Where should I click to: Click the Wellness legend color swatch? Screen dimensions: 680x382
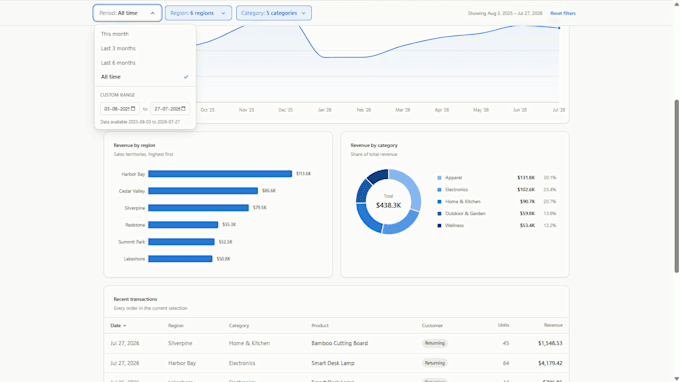click(439, 225)
